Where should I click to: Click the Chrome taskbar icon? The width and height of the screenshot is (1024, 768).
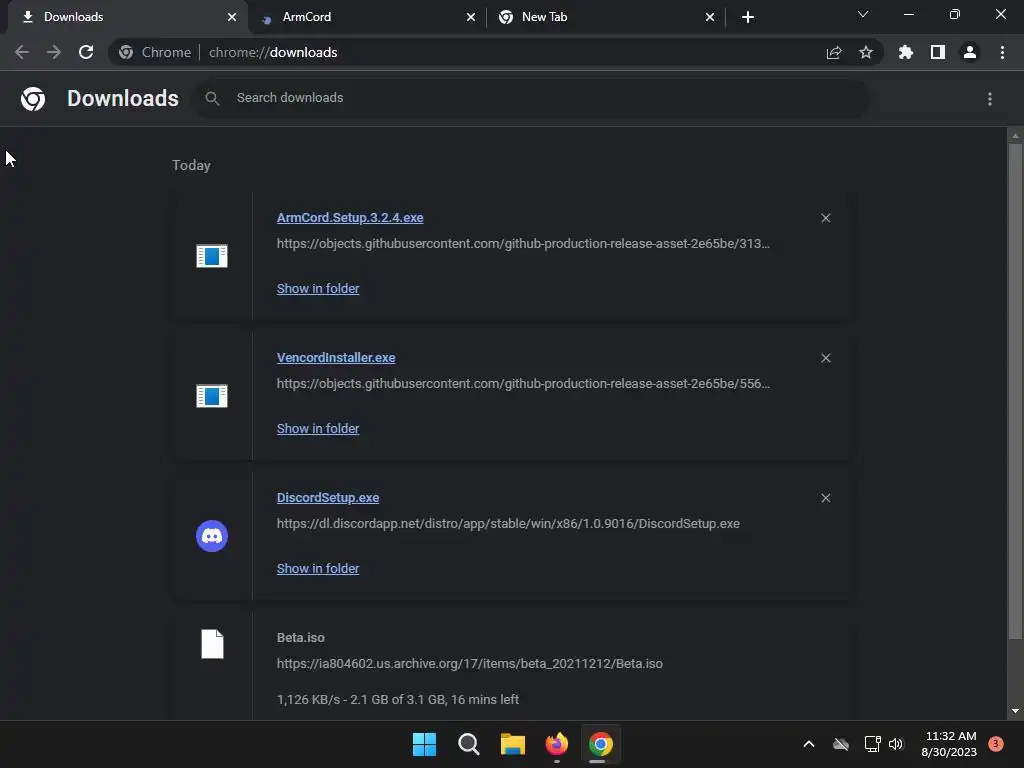601,744
